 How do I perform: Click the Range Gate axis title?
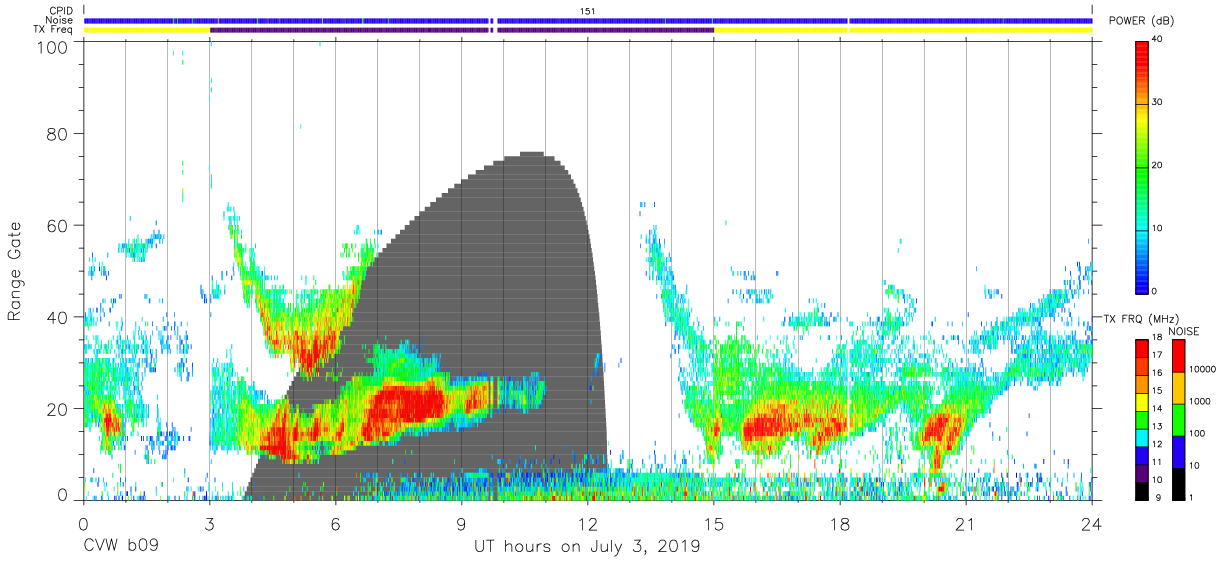click(x=15, y=272)
